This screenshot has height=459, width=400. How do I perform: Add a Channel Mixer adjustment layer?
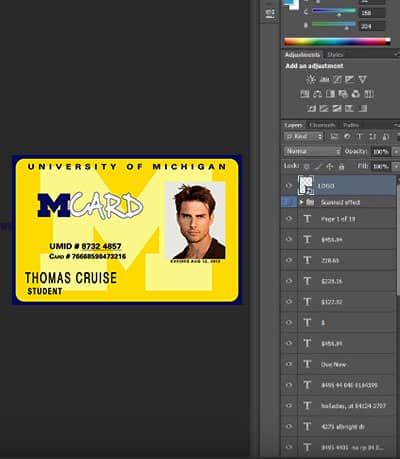coord(356,94)
